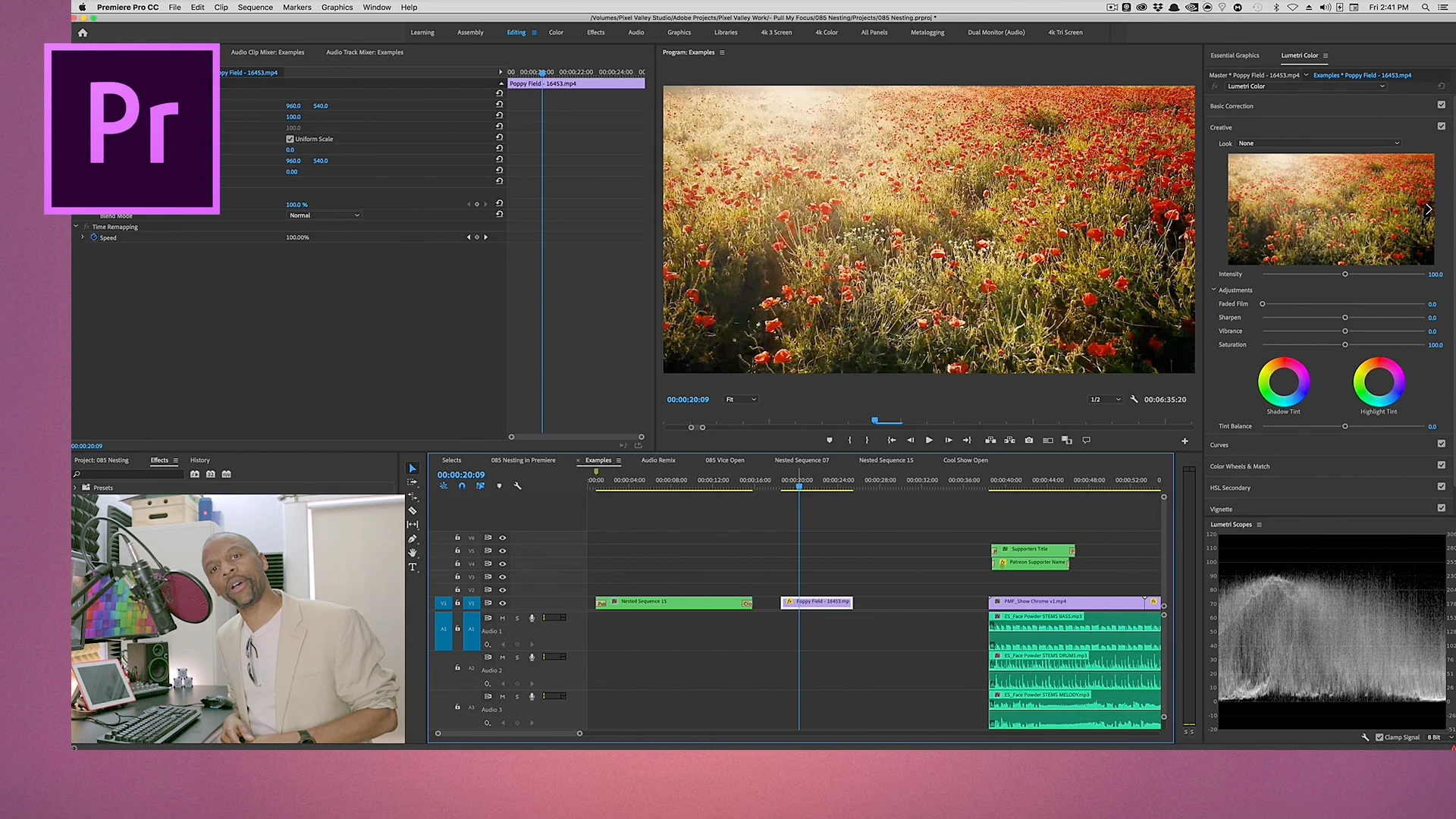Toggle timeline Snap magnet icon
This screenshot has height=819, width=1456.
462,486
